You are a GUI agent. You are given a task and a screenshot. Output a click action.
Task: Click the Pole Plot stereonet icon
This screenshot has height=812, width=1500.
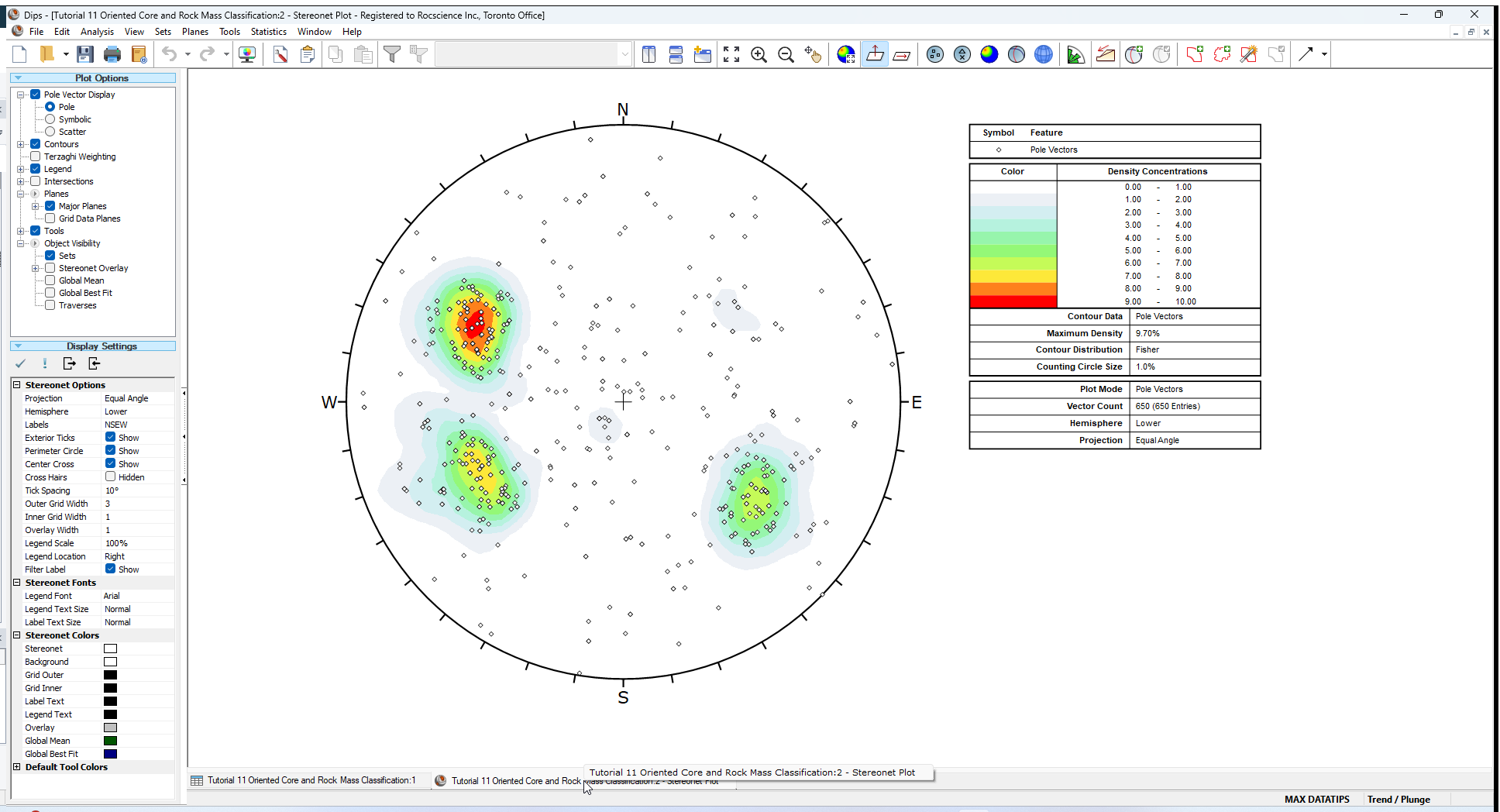(934, 54)
